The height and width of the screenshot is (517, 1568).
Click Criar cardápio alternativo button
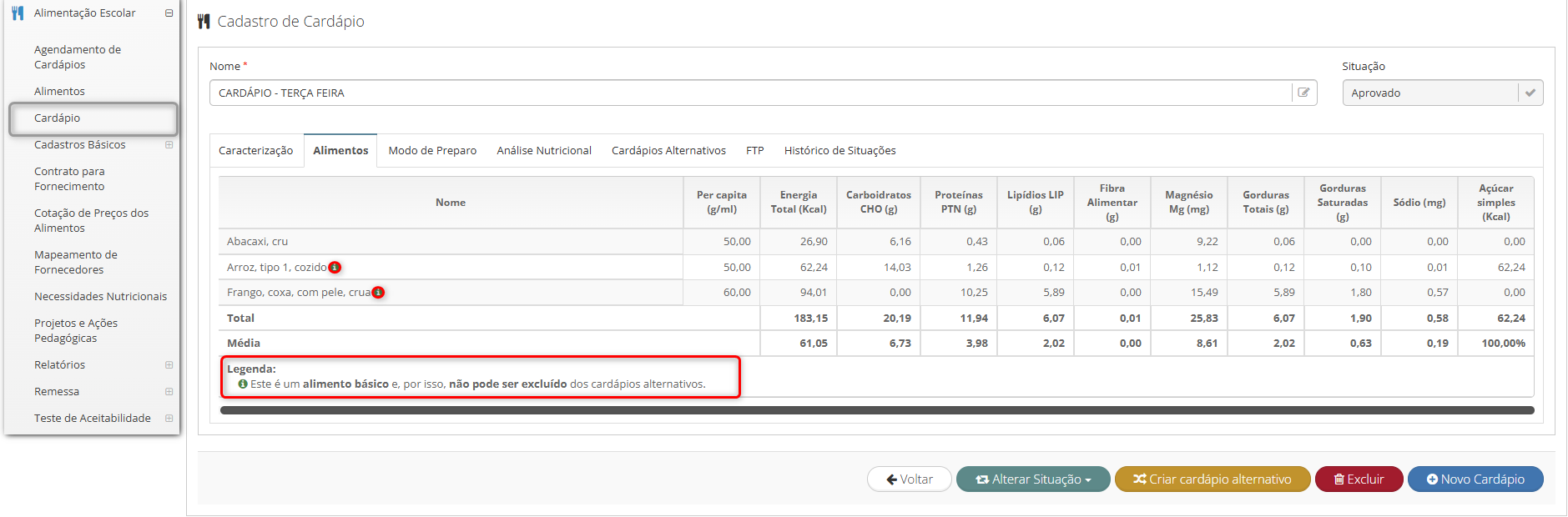tap(1213, 479)
